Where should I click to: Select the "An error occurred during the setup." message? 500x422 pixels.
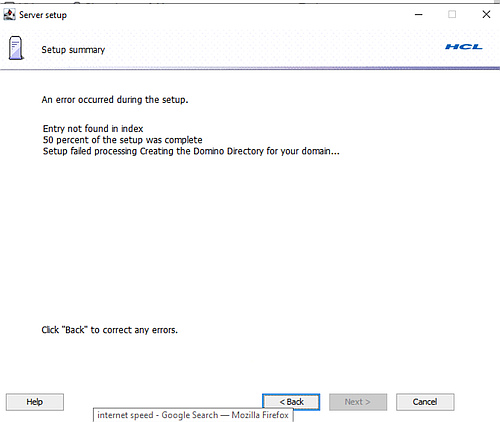point(115,100)
